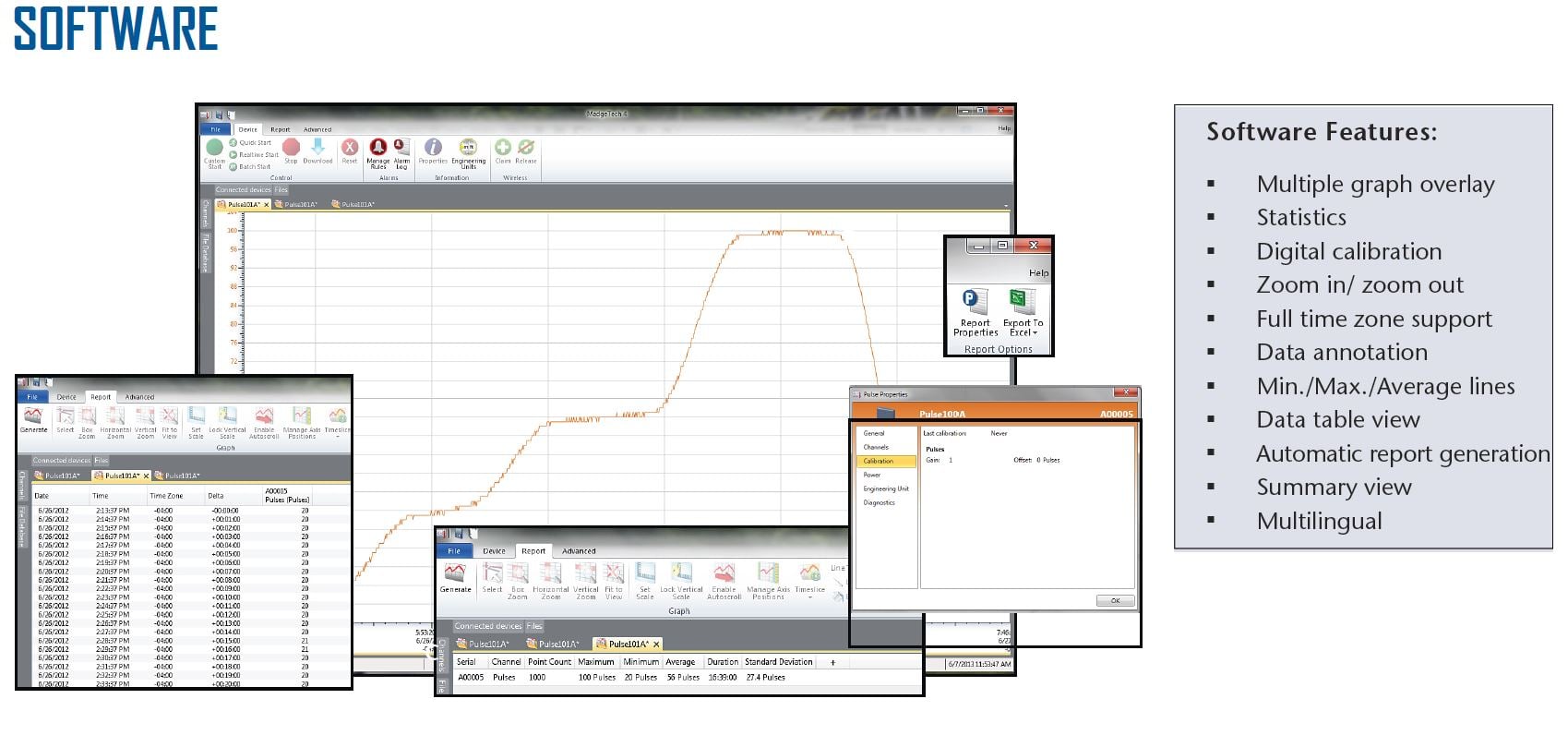
Task: Click OK in Pulse Properties dialog
Action: tap(1115, 600)
